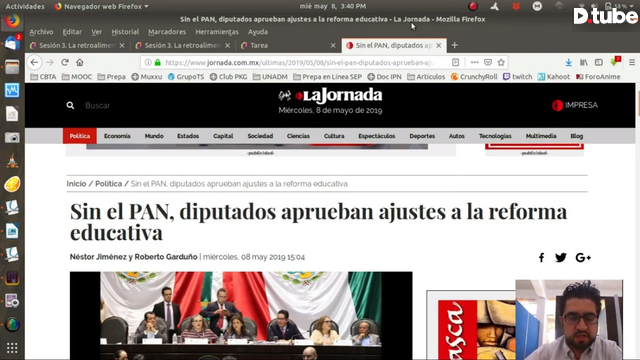
Task: Open the Ayuda menu
Action: coord(258,32)
